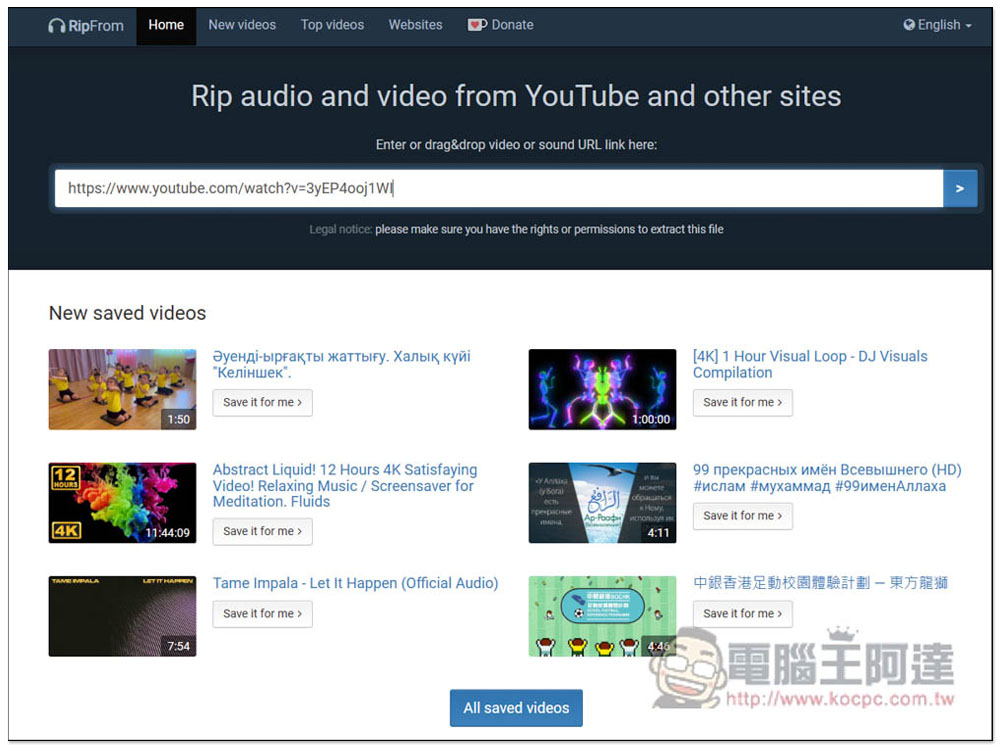Save the Abstract Liquid 12 Hours video
The width and height of the screenshot is (1000, 749).
coord(262,531)
